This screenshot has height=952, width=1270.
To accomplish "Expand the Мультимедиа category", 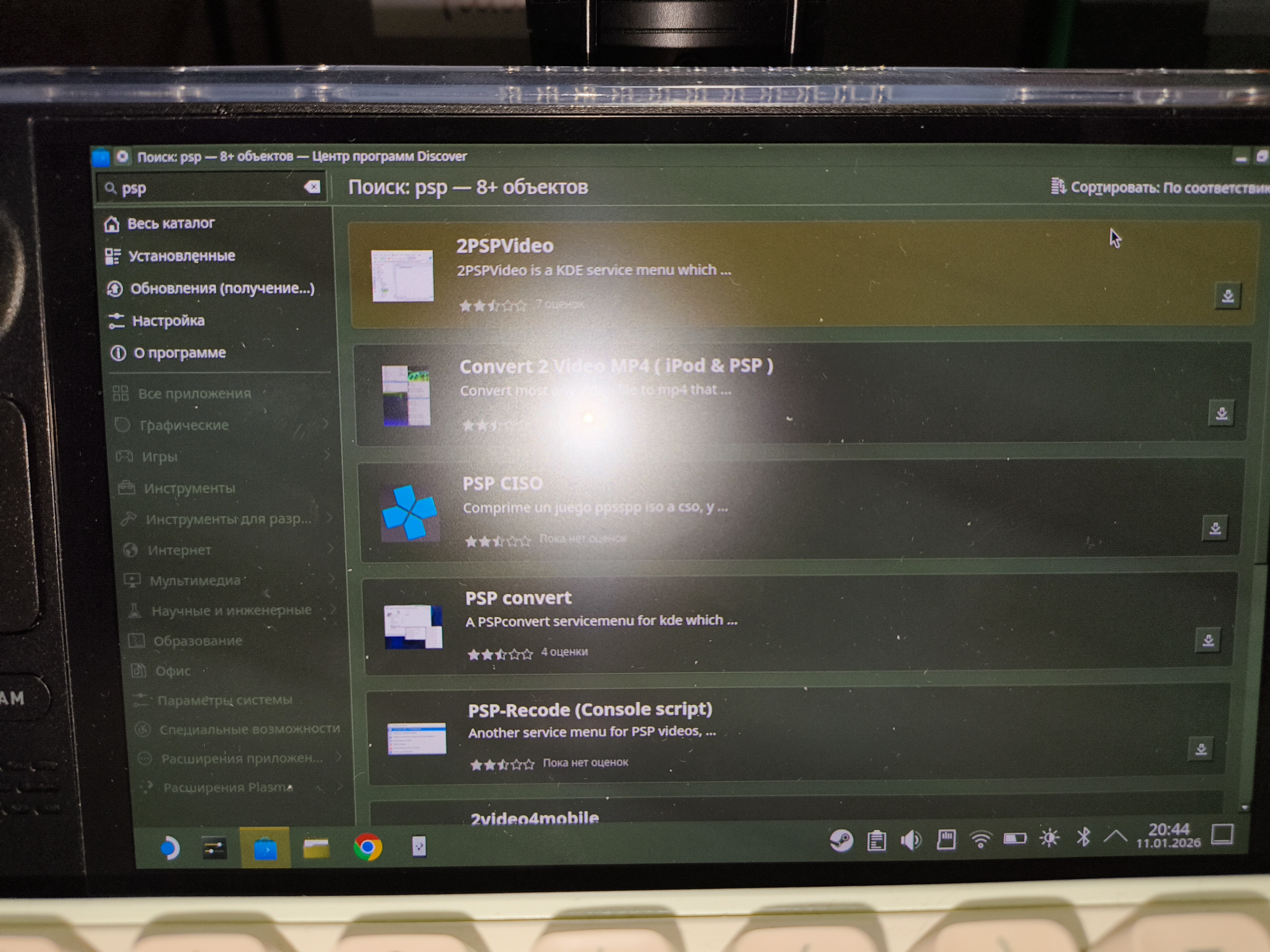I will pyautogui.click(x=195, y=580).
